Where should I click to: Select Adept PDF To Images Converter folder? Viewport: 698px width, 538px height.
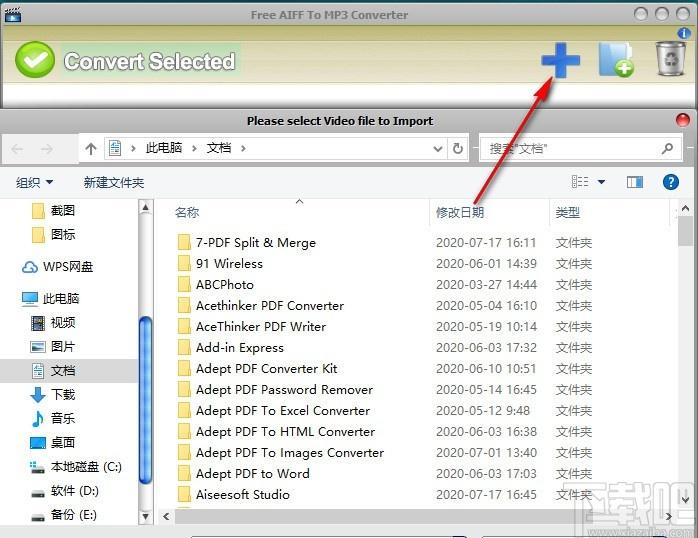coord(290,453)
